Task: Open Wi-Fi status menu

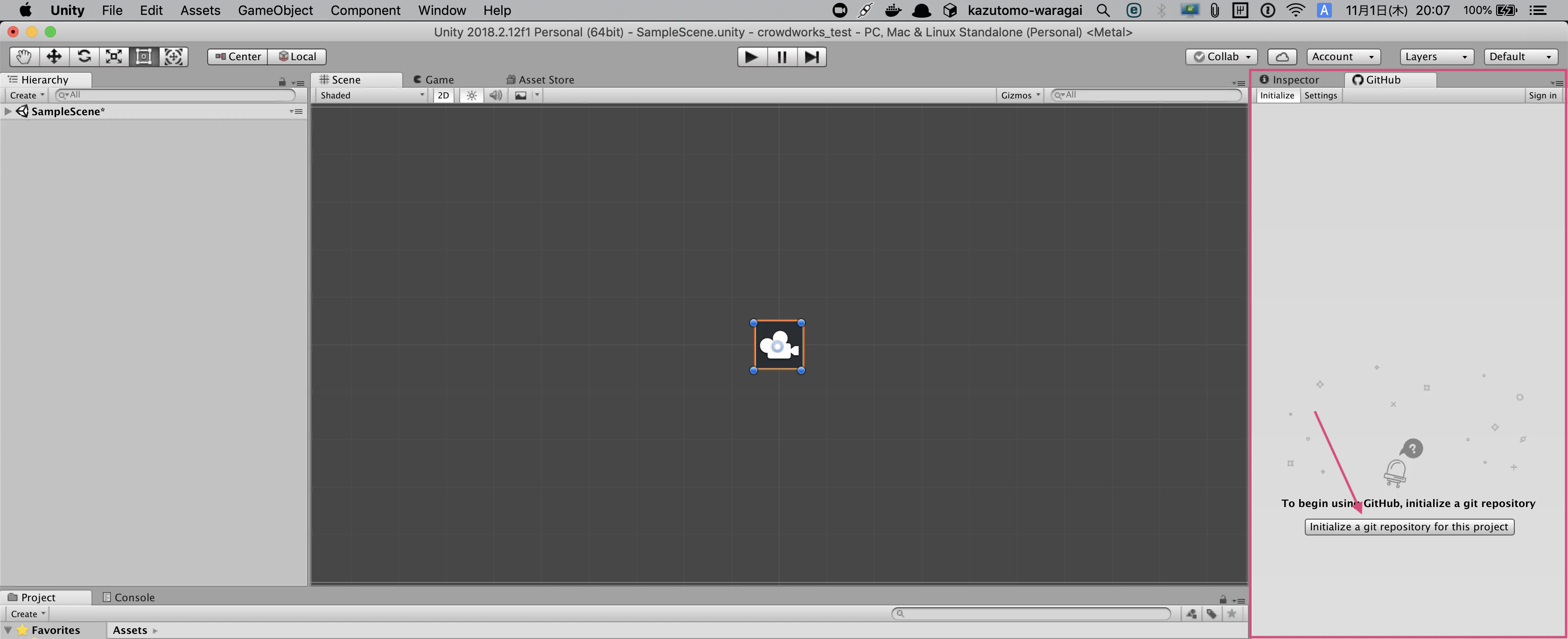Action: pos(1296,10)
